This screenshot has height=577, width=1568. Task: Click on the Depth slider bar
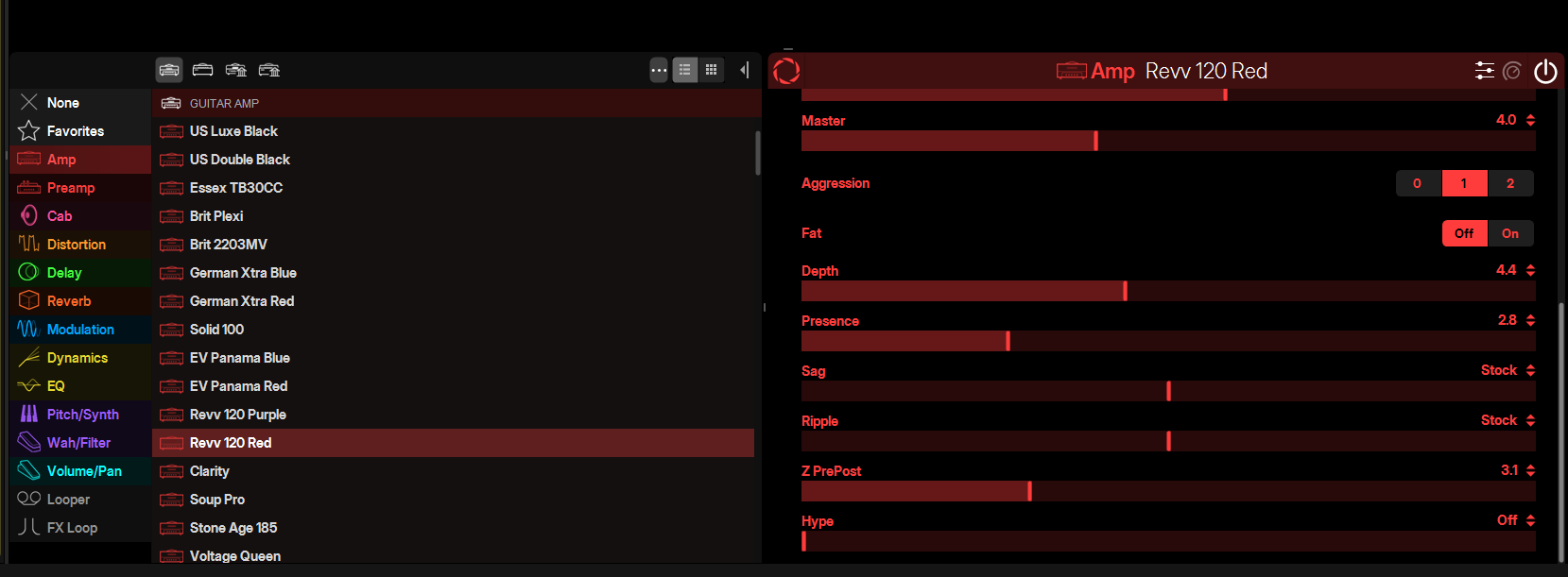1167,291
